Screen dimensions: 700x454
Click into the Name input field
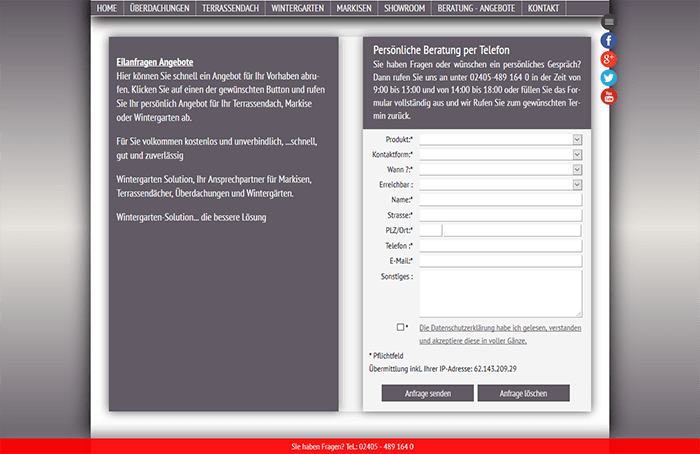[499, 200]
